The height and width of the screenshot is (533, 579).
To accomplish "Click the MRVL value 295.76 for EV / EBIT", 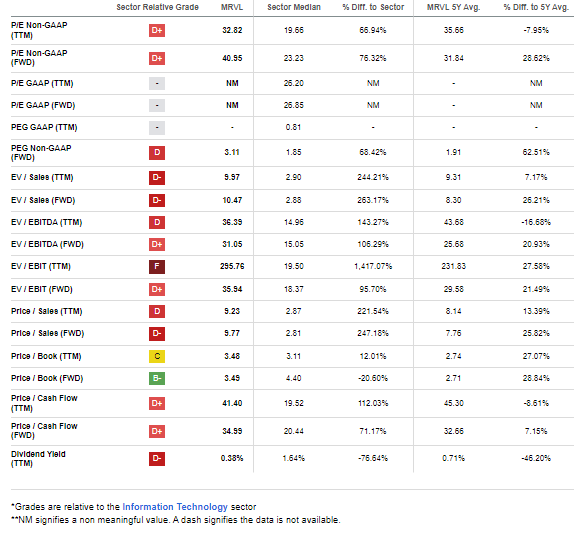I will (232, 266).
